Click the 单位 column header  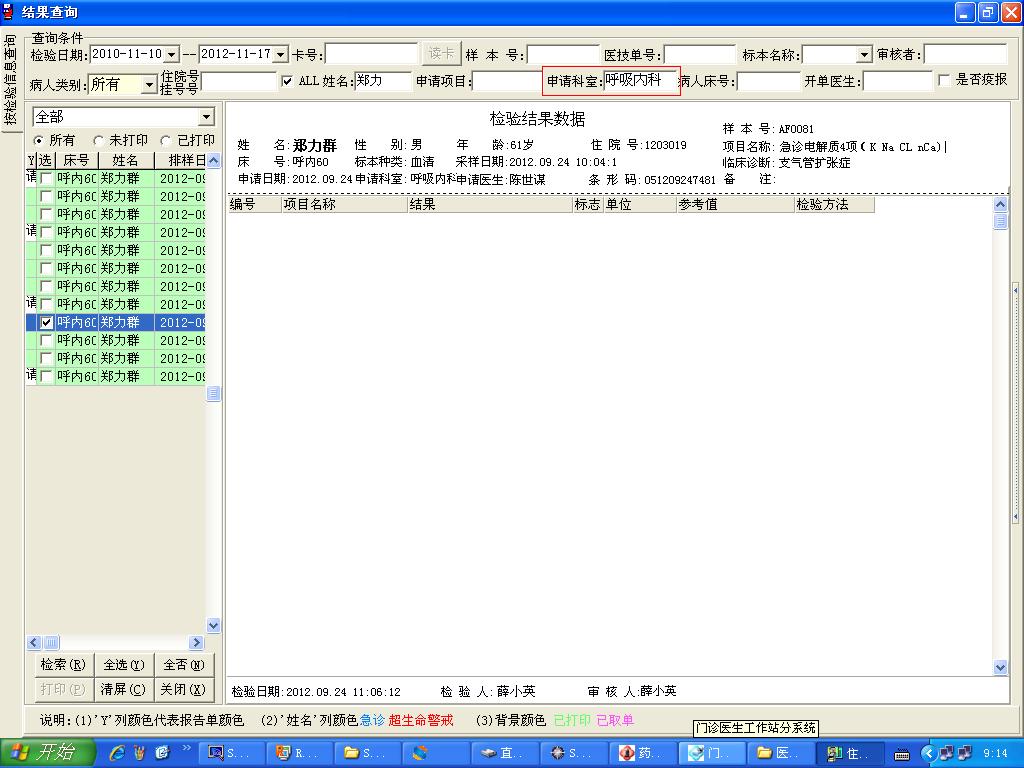(640, 204)
